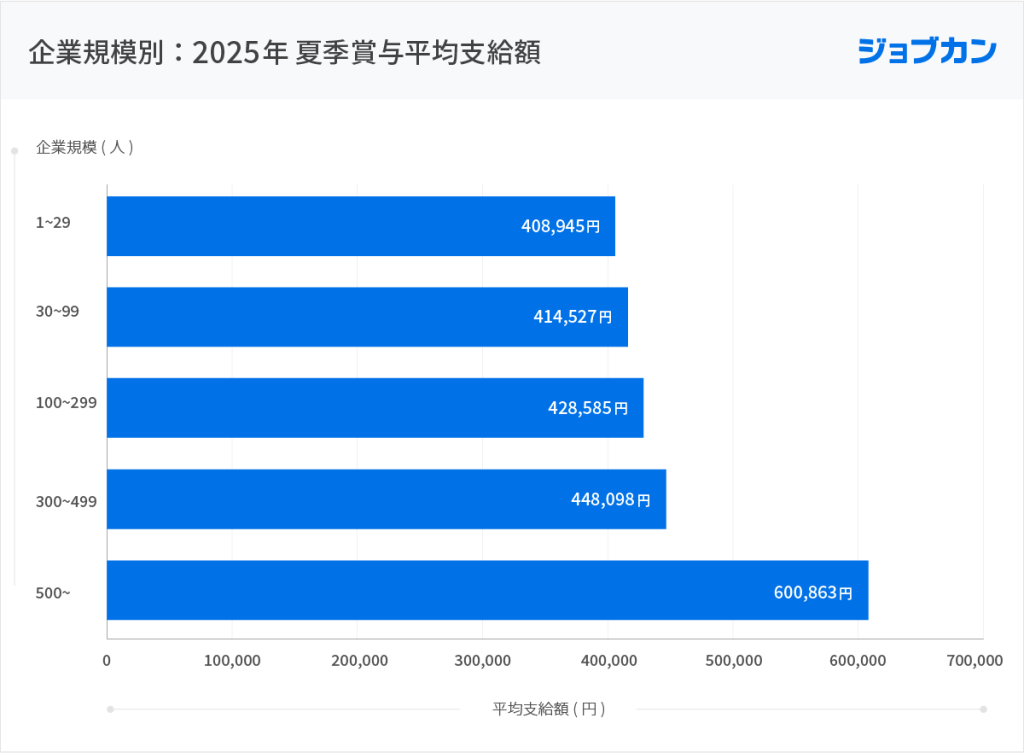Select the 100~299 bar showing 428,585円
Viewport: 1024px width, 753px height.
(x=376, y=408)
